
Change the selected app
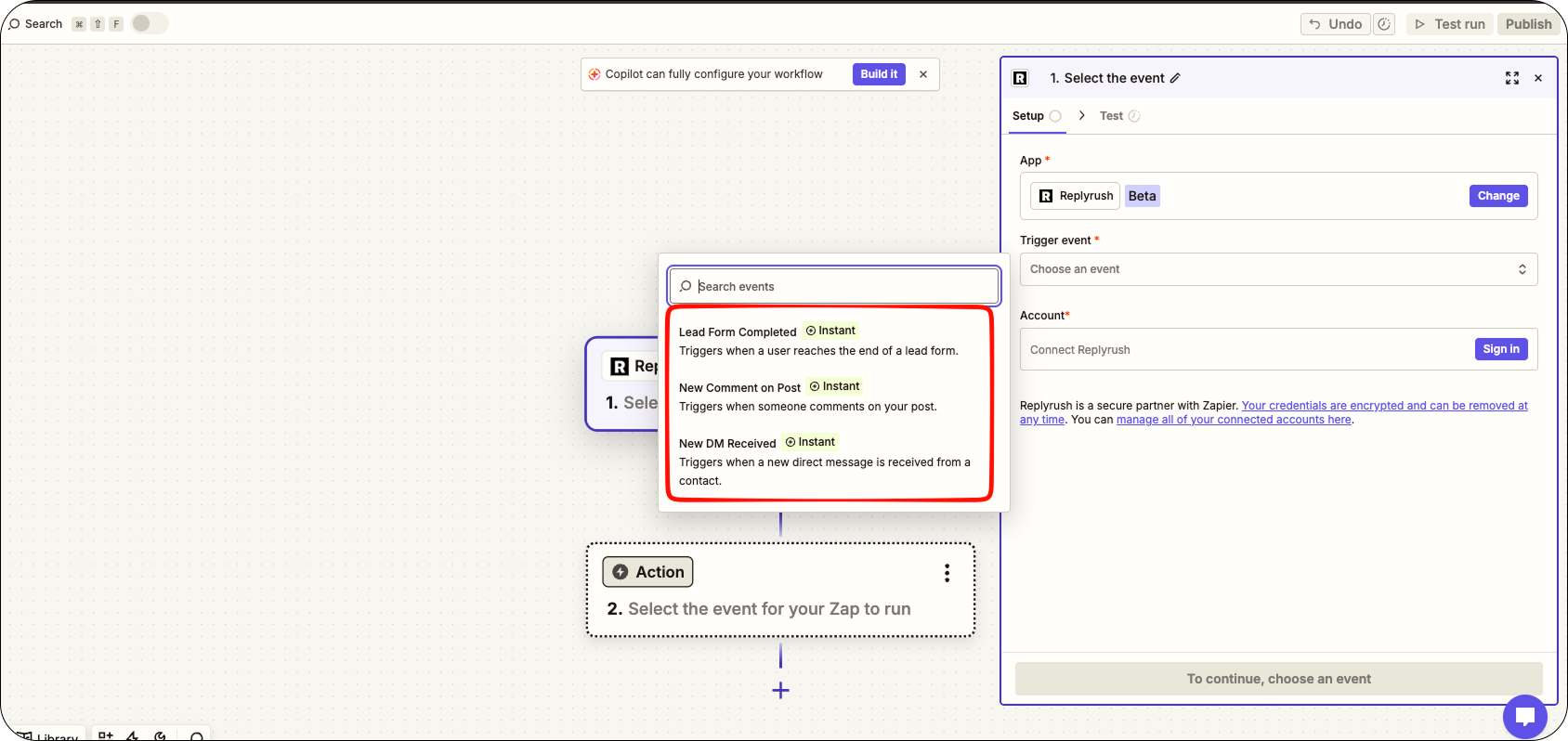pos(1498,196)
